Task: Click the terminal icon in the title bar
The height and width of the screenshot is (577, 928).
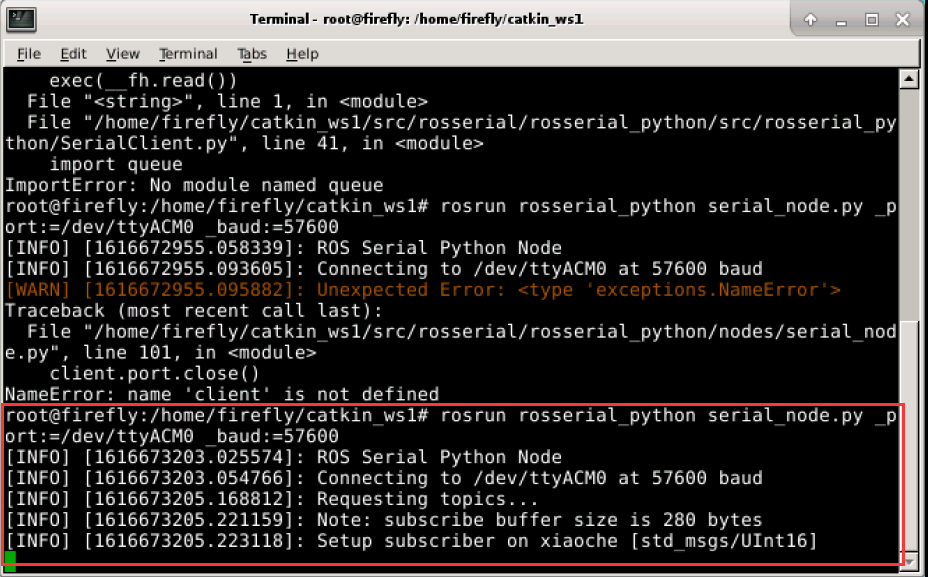Action: pyautogui.click(x=22, y=18)
